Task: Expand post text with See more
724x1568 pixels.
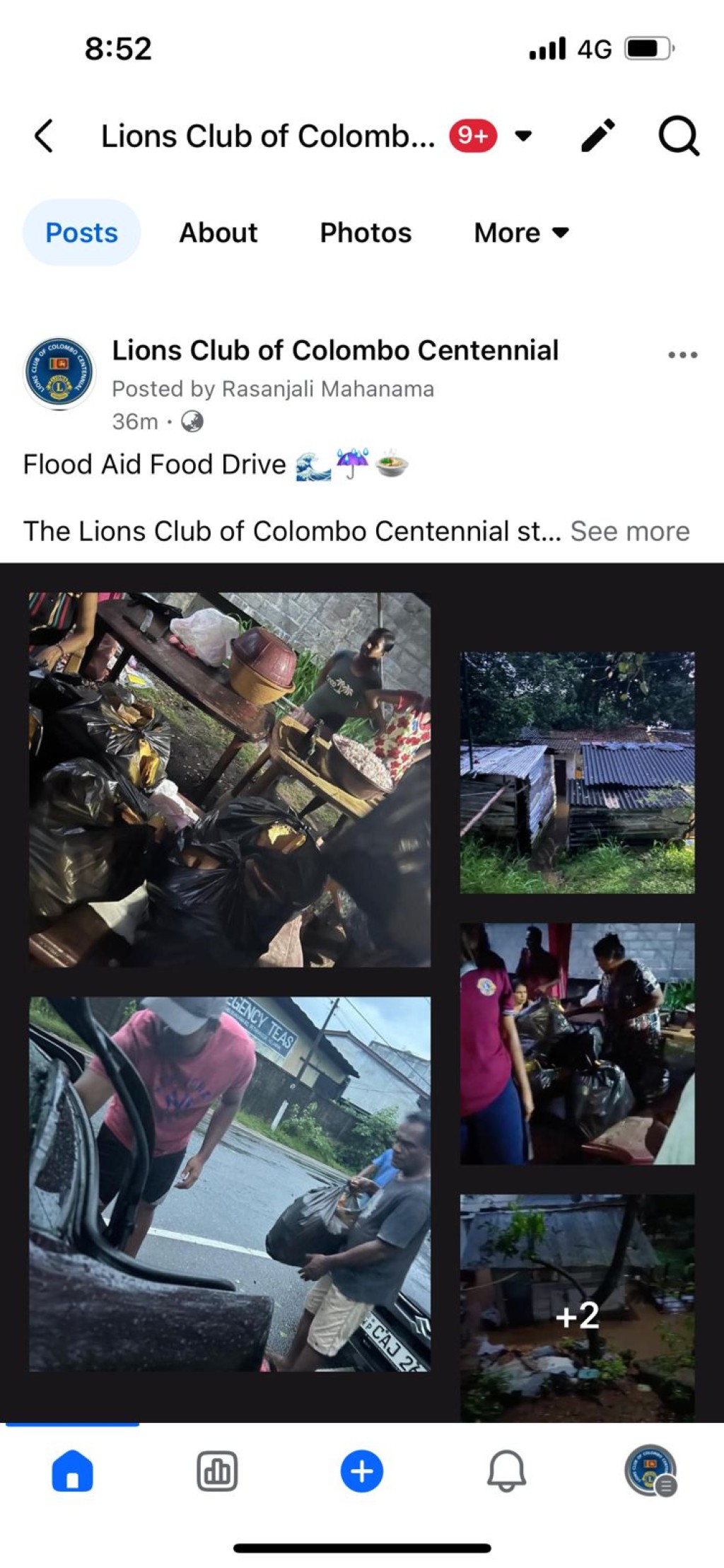Action: point(630,531)
